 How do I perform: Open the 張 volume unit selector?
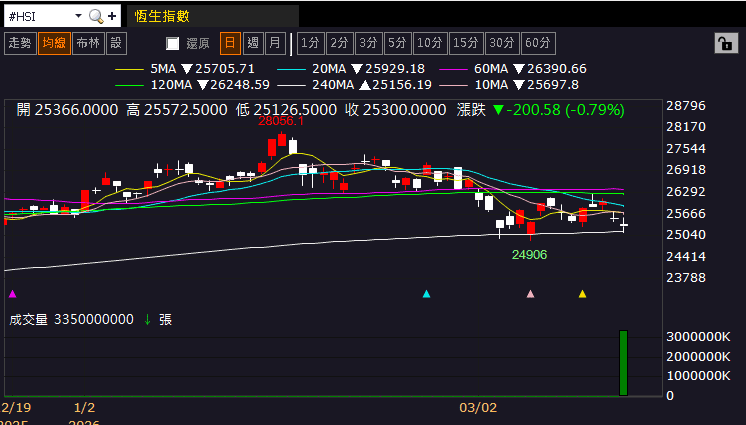[x=165, y=319]
